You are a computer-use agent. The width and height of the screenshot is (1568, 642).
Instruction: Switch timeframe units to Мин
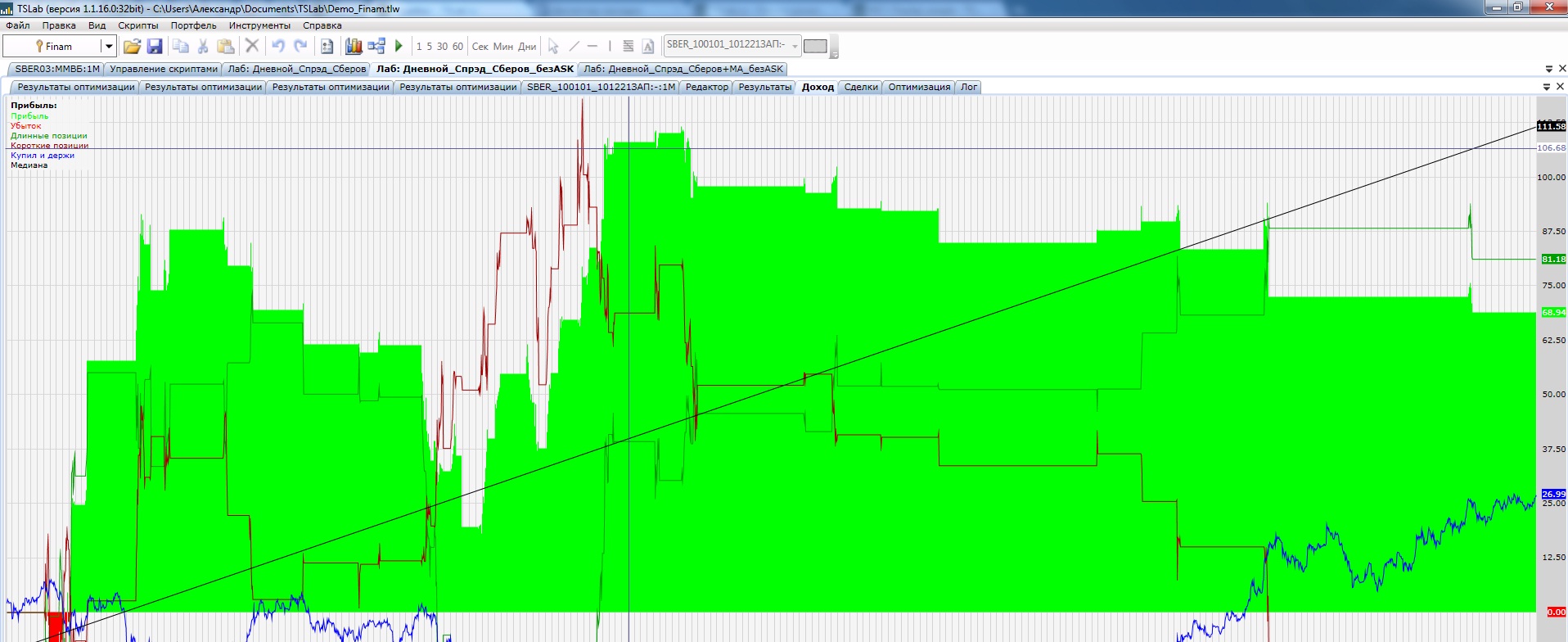pyautogui.click(x=503, y=47)
